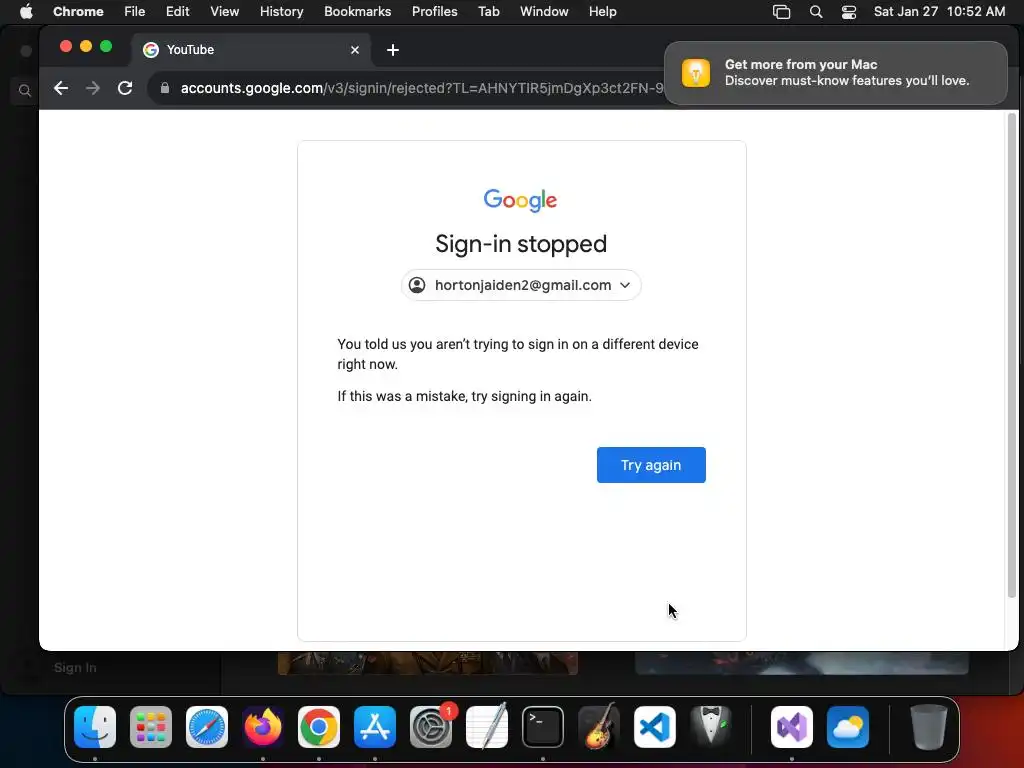
Task: Click the date and time display
Action: (939, 12)
